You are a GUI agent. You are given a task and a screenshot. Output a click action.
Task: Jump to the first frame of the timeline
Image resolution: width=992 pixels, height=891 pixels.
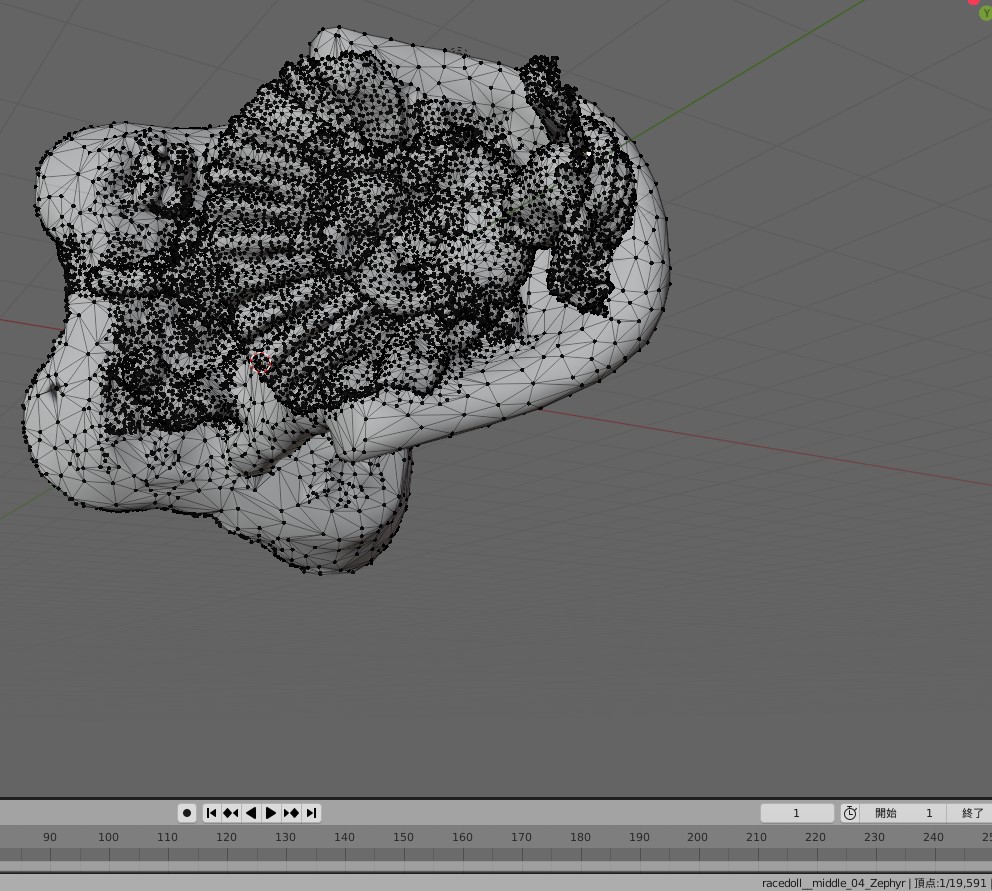click(x=212, y=813)
